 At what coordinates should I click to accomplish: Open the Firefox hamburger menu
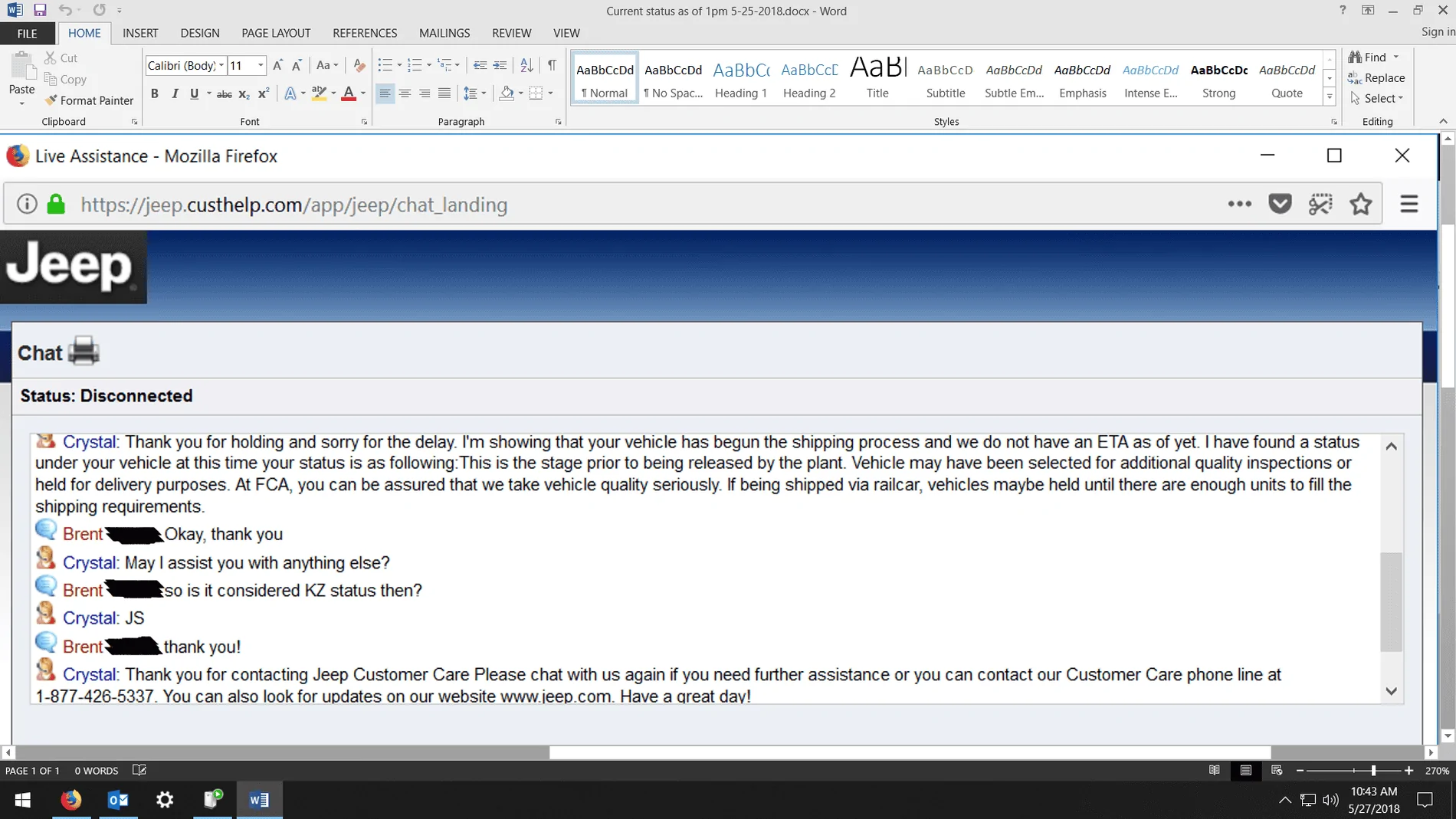tap(1408, 204)
